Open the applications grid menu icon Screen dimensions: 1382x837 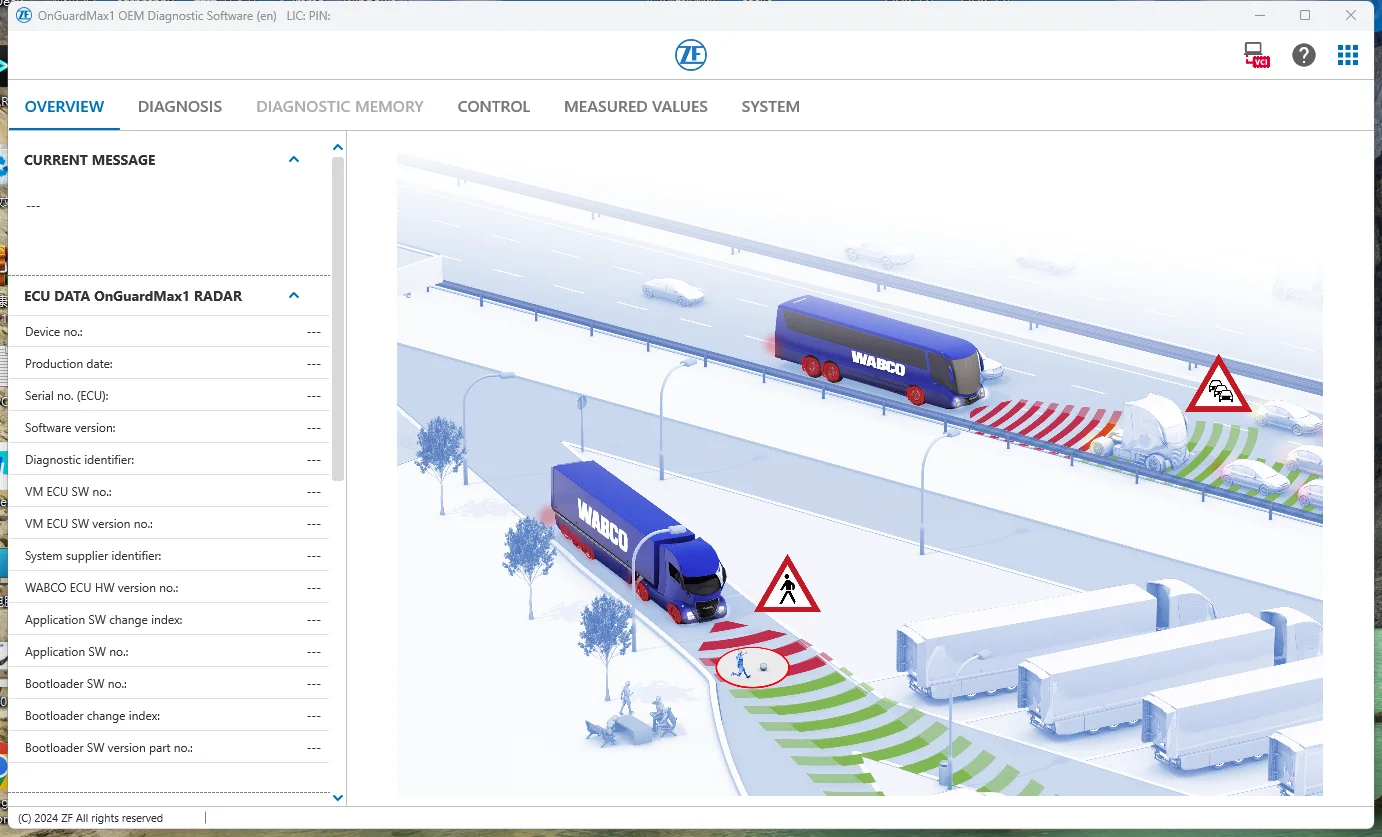[x=1348, y=55]
